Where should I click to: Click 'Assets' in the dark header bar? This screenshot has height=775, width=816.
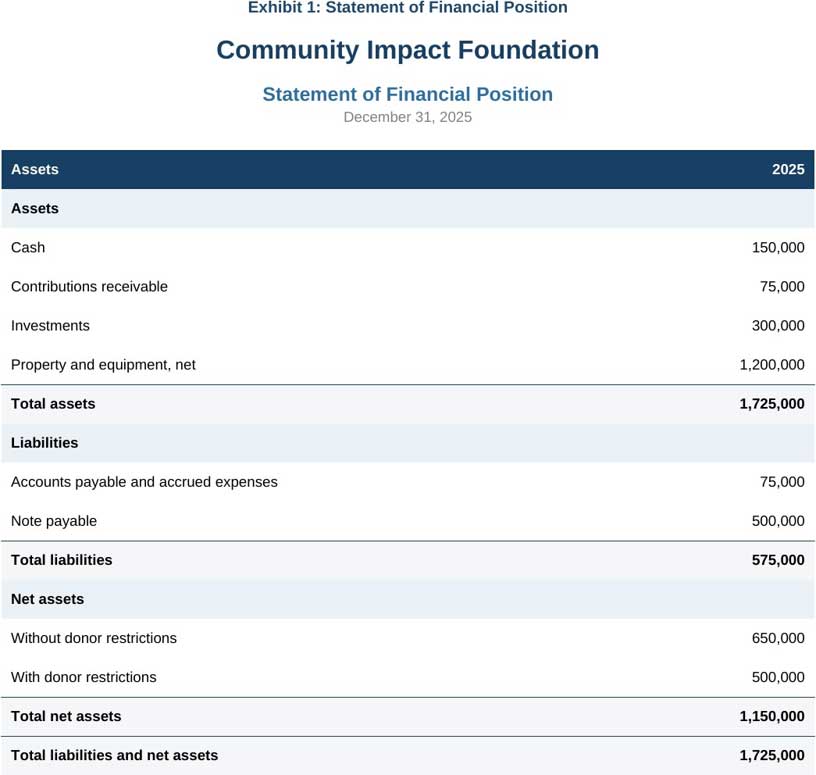[35, 169]
